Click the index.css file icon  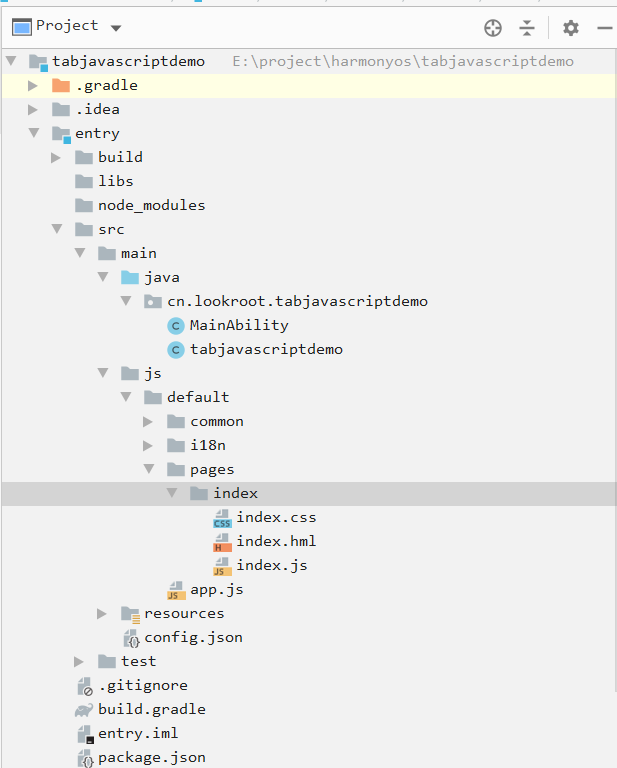pyautogui.click(x=222, y=518)
